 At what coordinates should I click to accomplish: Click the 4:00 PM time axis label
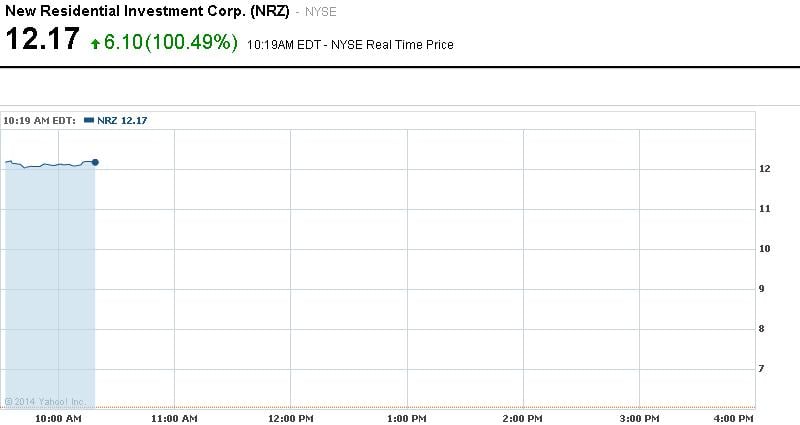click(734, 417)
